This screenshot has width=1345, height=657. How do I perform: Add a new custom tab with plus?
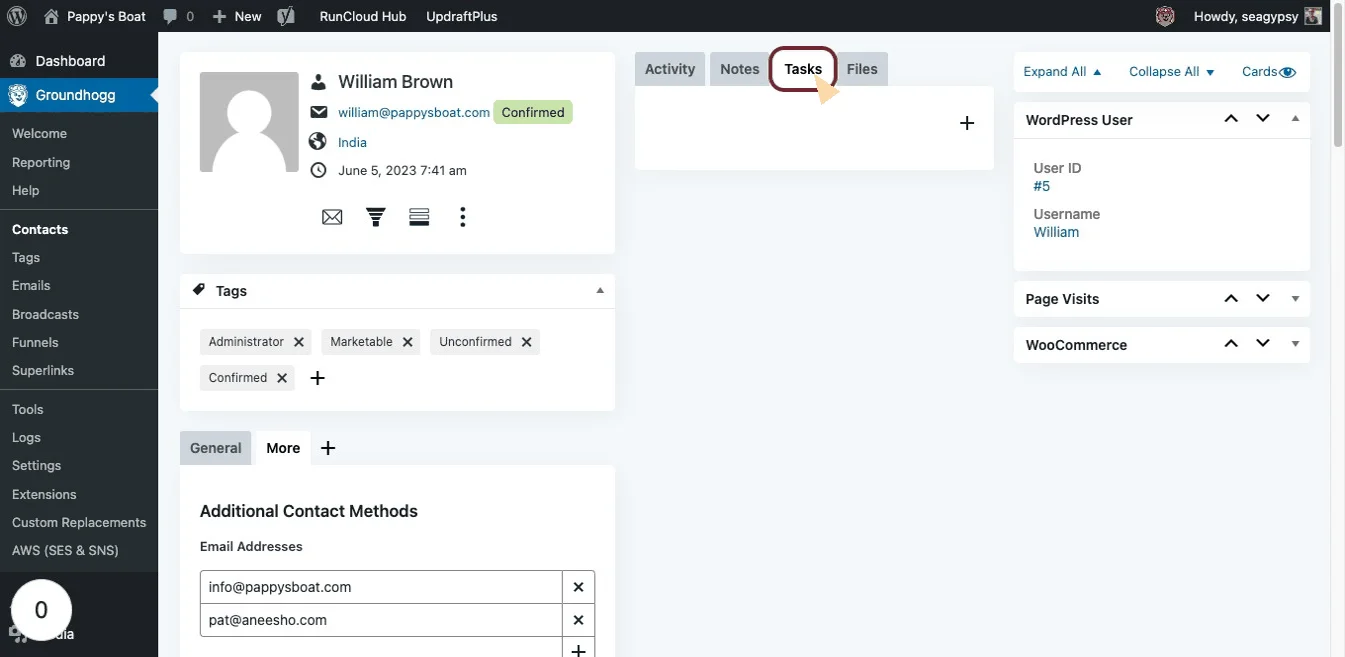click(328, 448)
